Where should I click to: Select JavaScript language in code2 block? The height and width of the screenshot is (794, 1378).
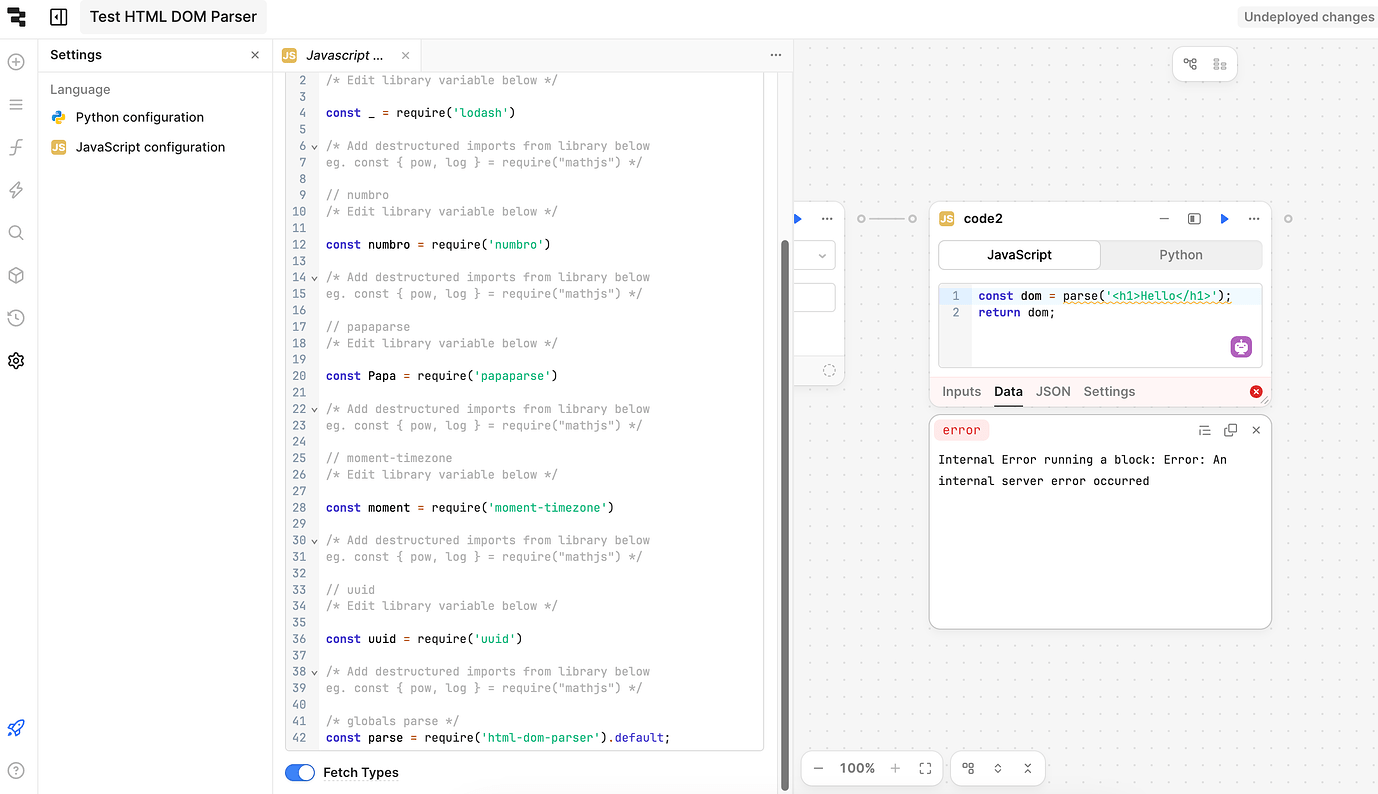click(x=1019, y=255)
